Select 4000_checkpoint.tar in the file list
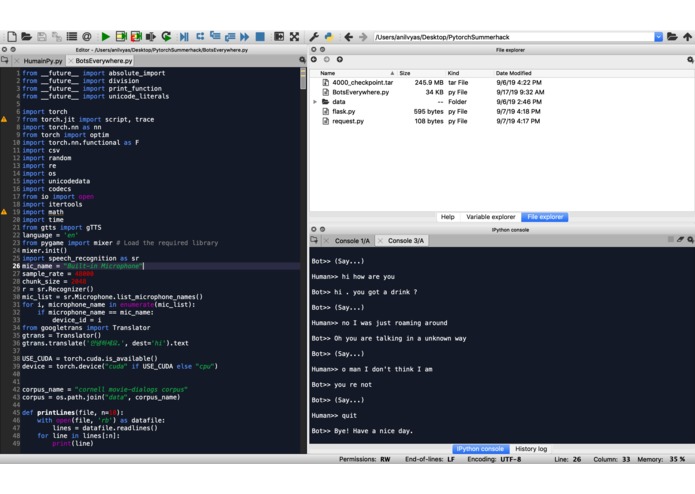Screen dimensions: 695x494 click(363, 82)
